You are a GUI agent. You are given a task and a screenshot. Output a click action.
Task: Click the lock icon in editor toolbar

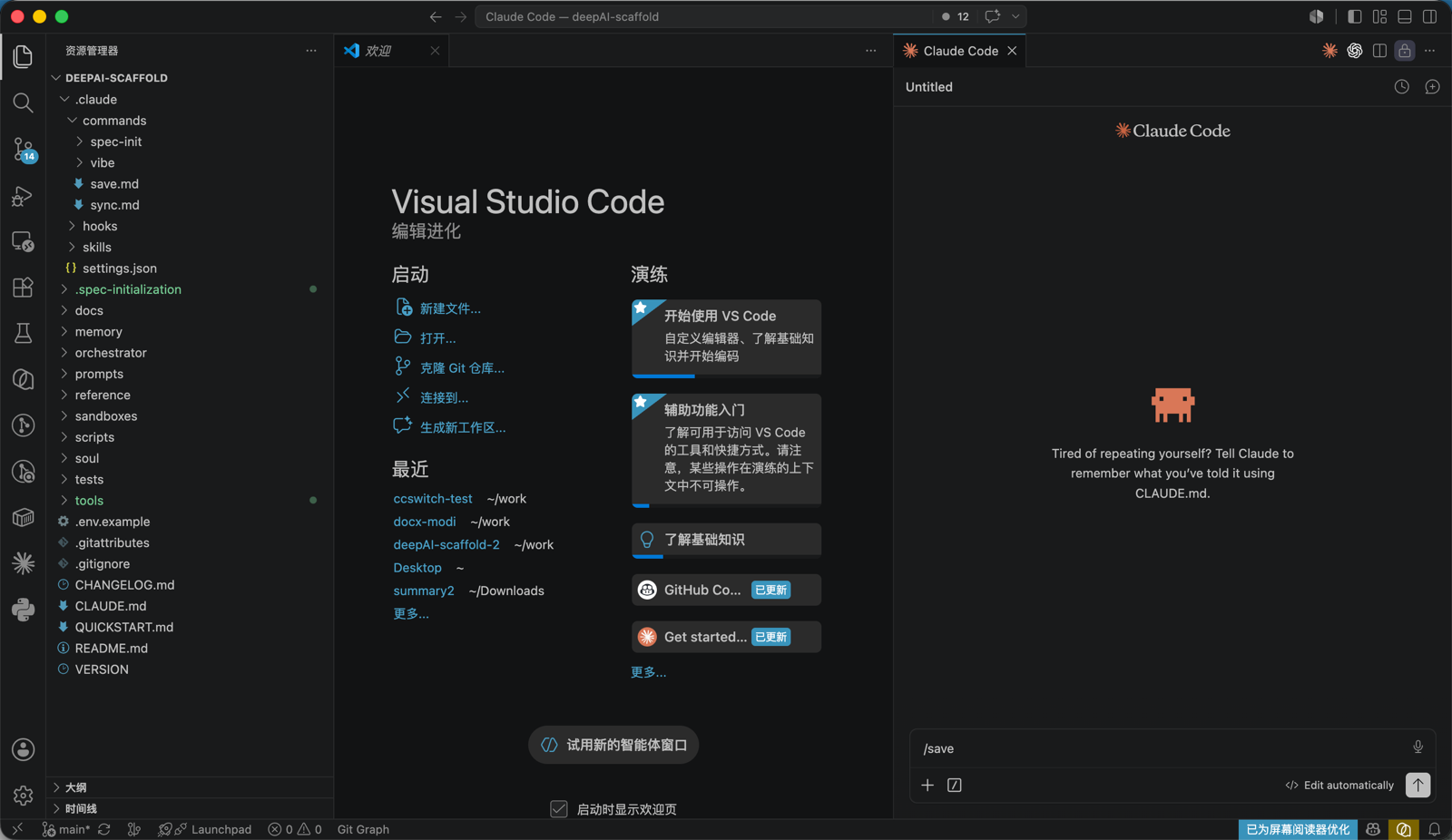(1405, 51)
